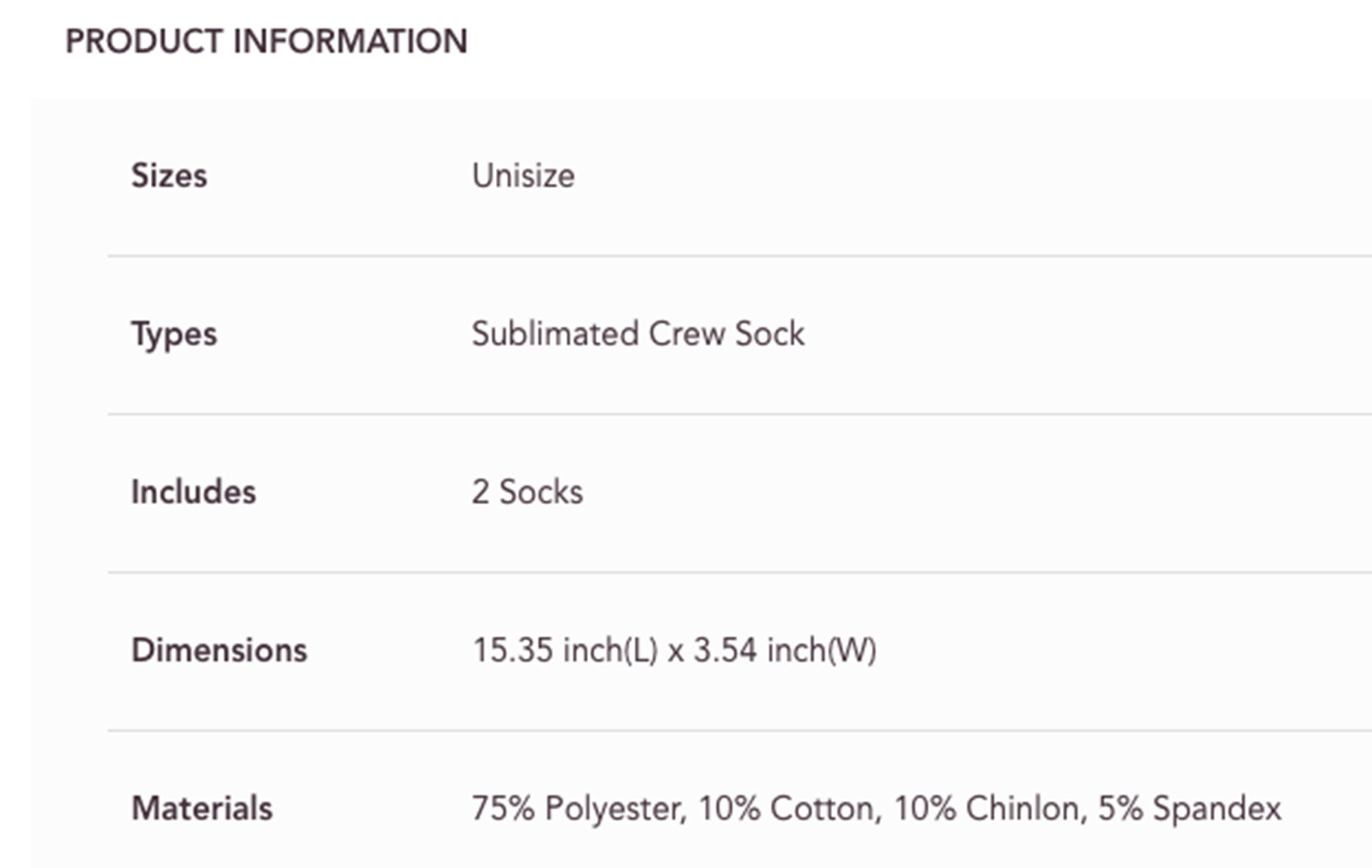Click the word Sock in Types value

[x=770, y=334]
